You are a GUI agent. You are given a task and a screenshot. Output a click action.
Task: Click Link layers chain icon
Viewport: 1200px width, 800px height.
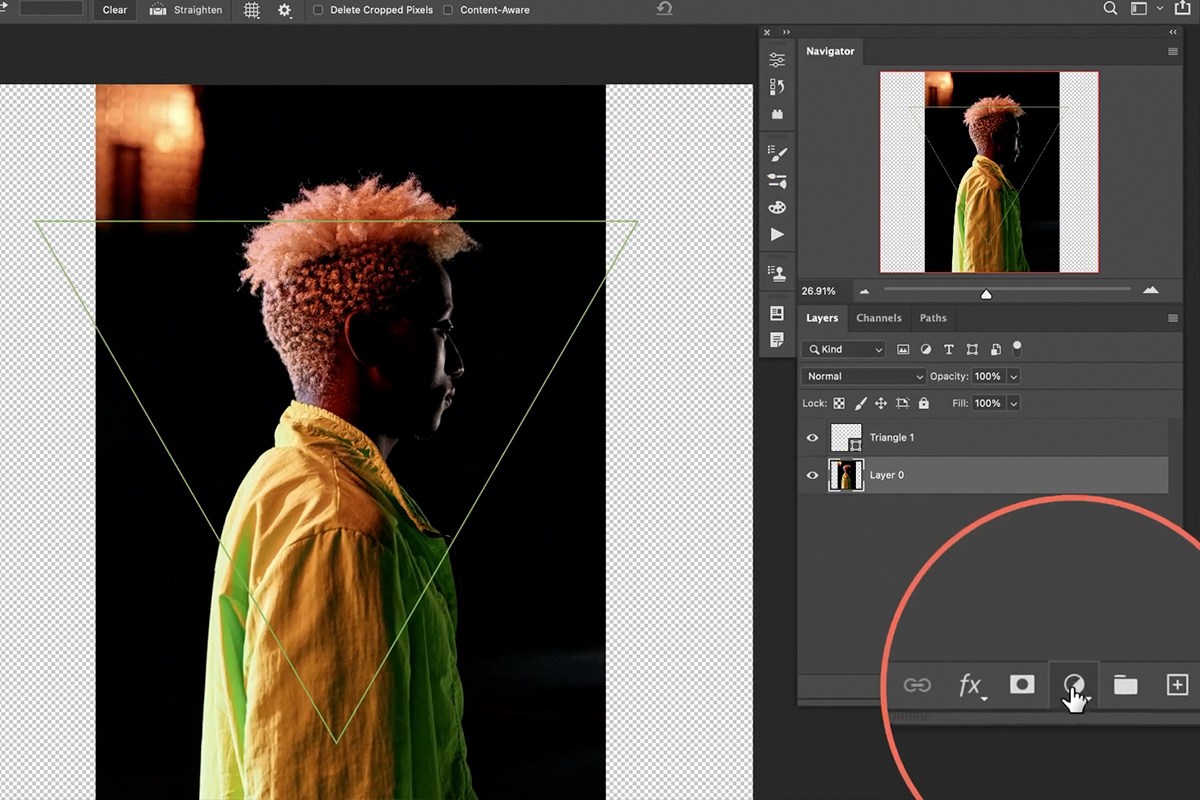(917, 685)
